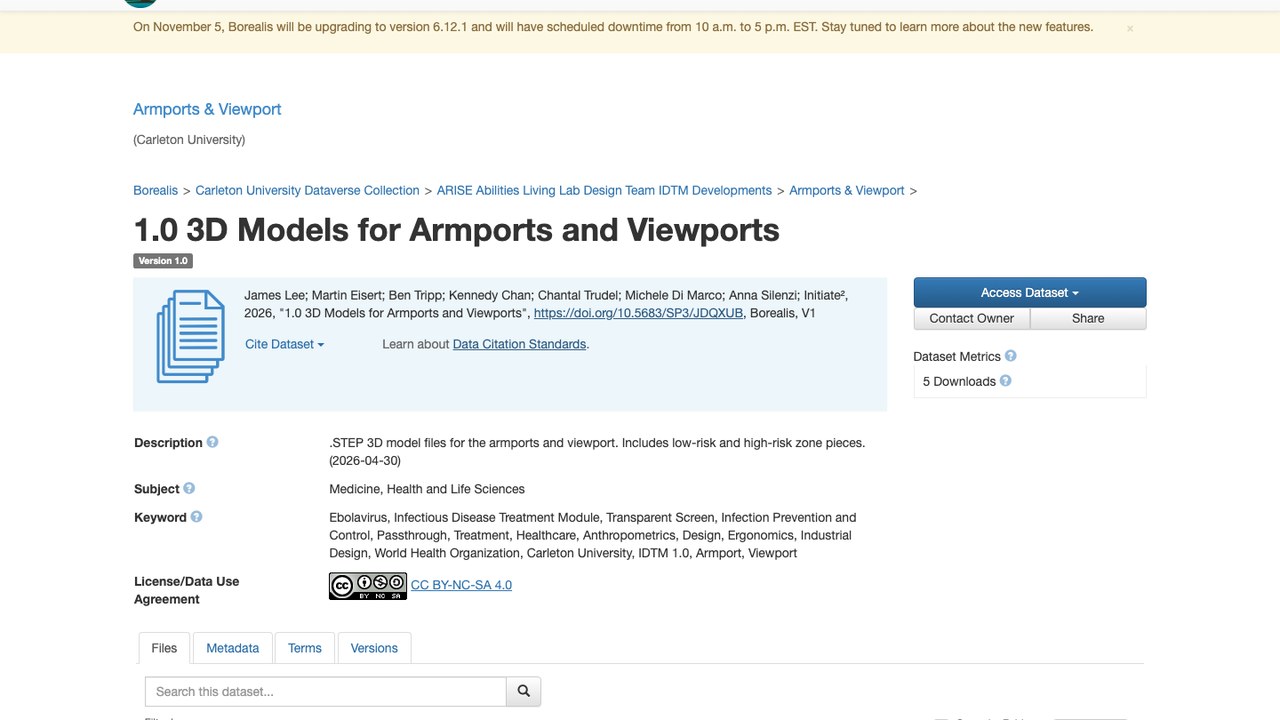
Task: Open the dataset DOI link
Action: click(638, 313)
